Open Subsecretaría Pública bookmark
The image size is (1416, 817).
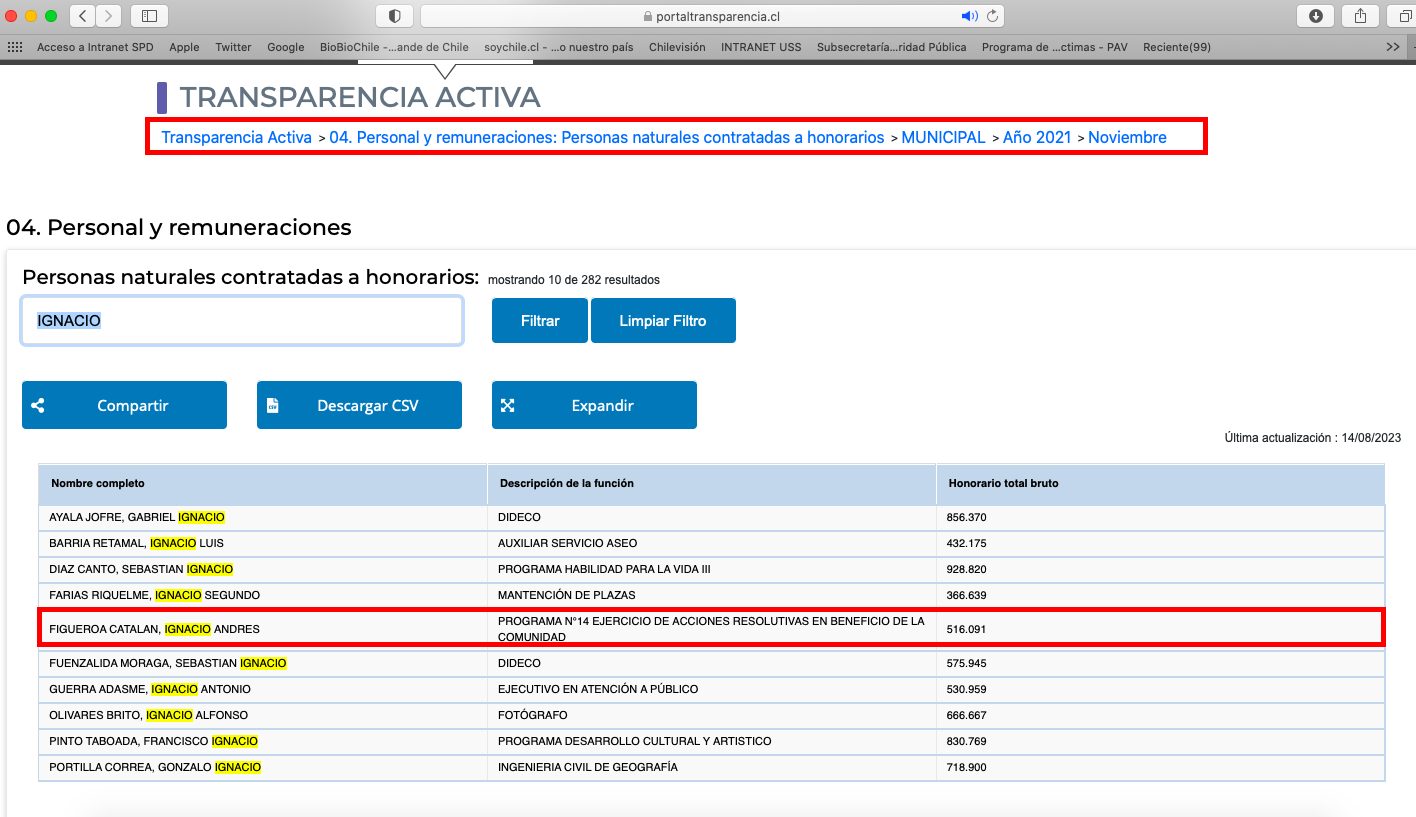tap(891, 47)
